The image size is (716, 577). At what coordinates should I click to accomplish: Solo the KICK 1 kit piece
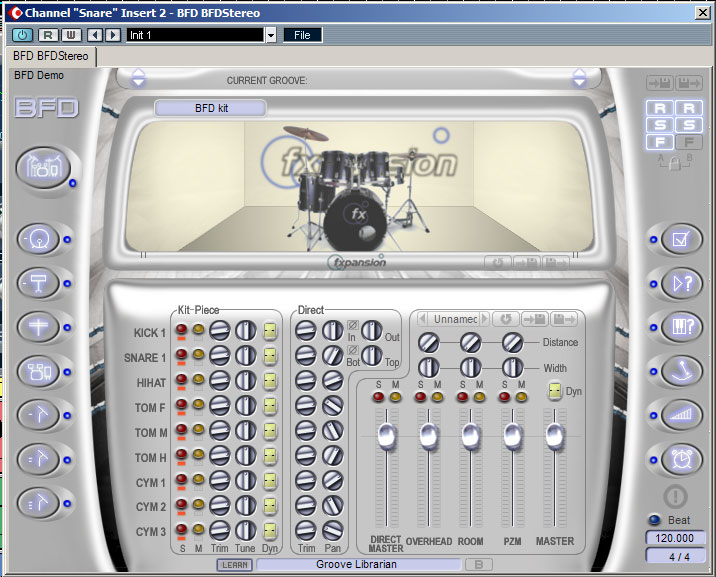[x=181, y=330]
